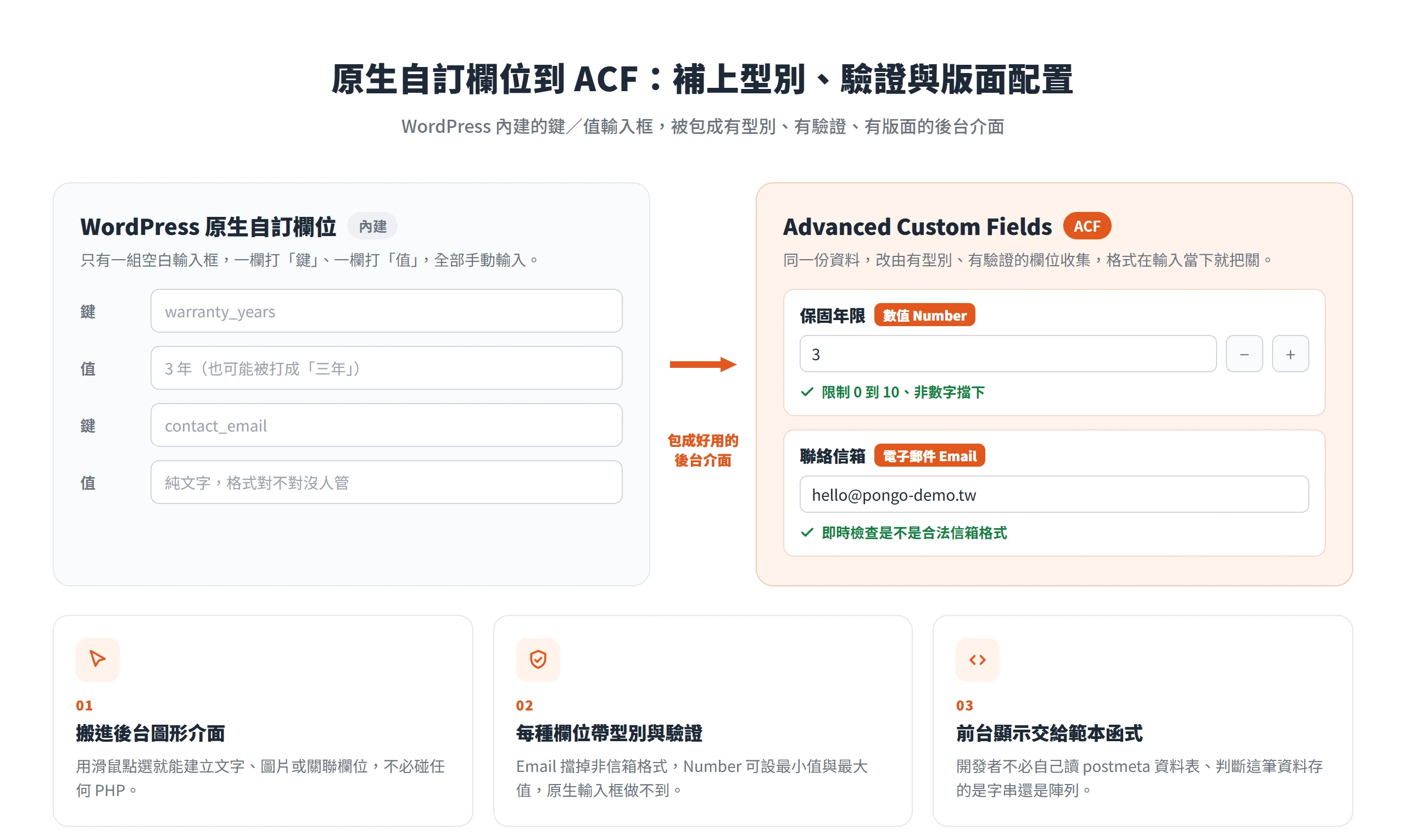
Task: Click the shield check icon in card 02
Action: click(538, 659)
